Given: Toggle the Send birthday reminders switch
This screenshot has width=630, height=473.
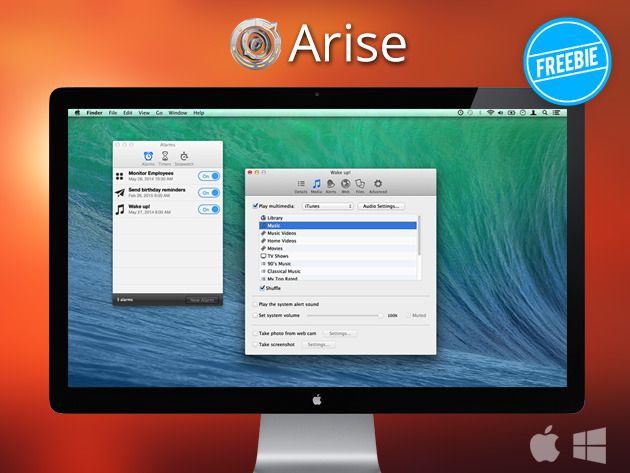Looking at the screenshot, I should pos(209,192).
